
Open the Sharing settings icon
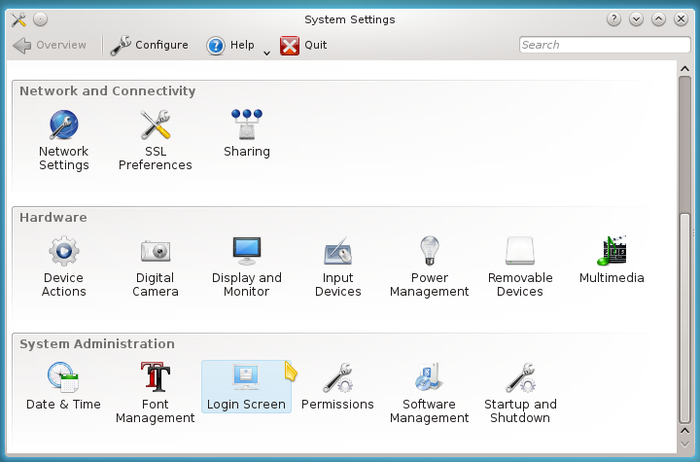click(x=246, y=133)
